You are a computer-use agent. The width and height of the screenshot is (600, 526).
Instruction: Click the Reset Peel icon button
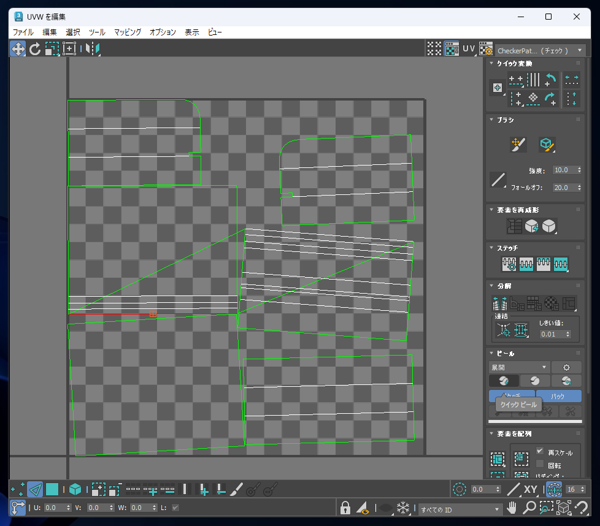coord(566,381)
